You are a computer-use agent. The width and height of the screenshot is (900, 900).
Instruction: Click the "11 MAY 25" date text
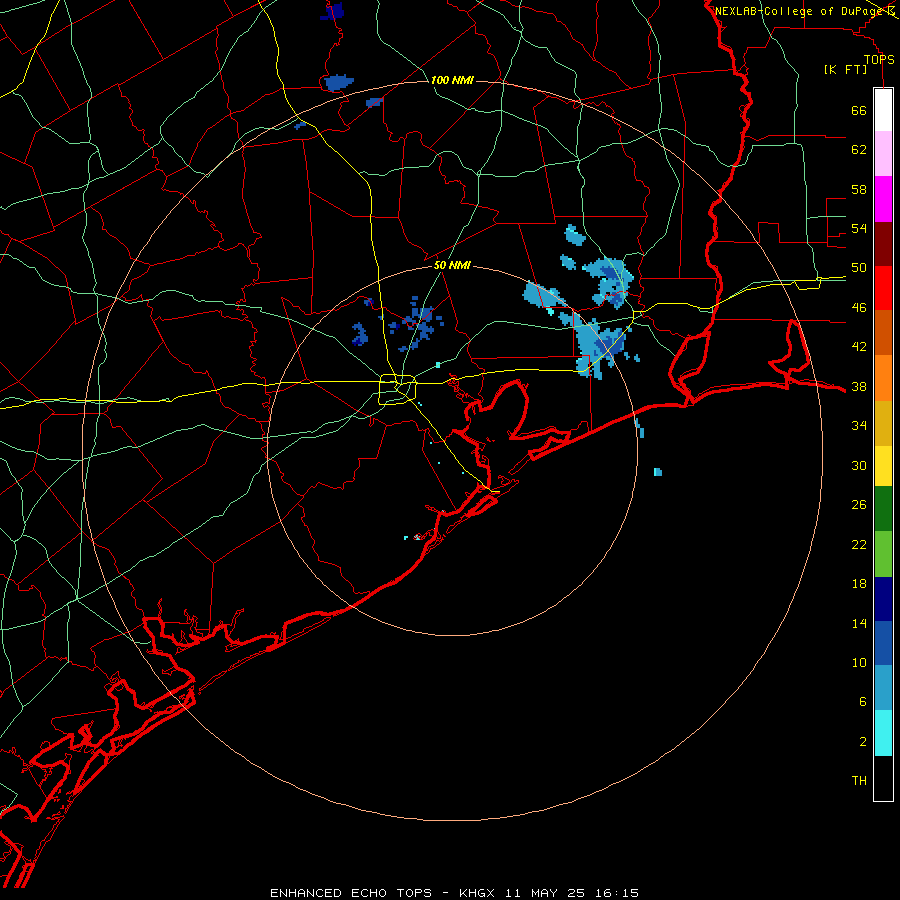click(545, 893)
